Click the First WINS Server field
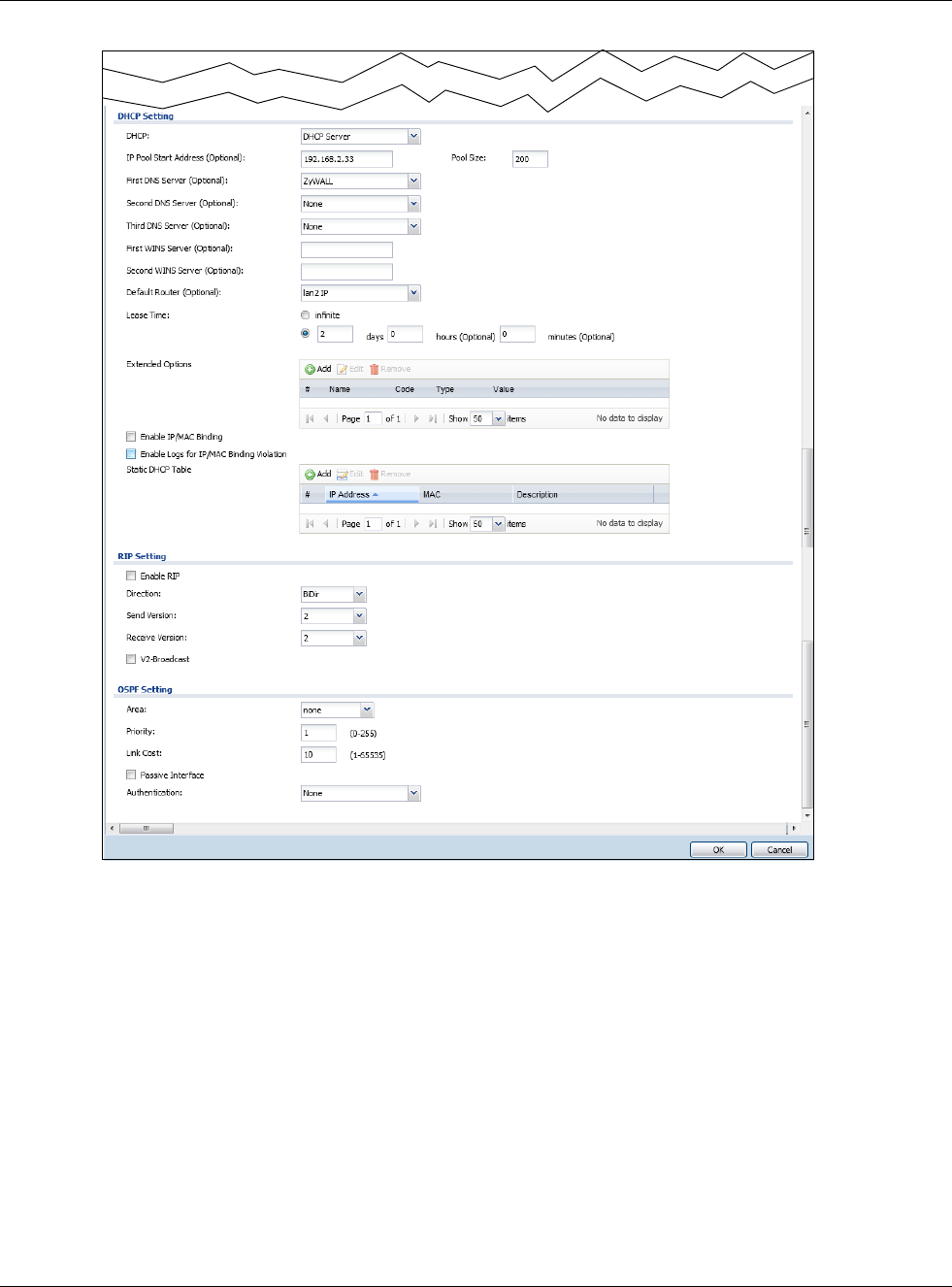This screenshot has height=1287, width=952. [346, 249]
